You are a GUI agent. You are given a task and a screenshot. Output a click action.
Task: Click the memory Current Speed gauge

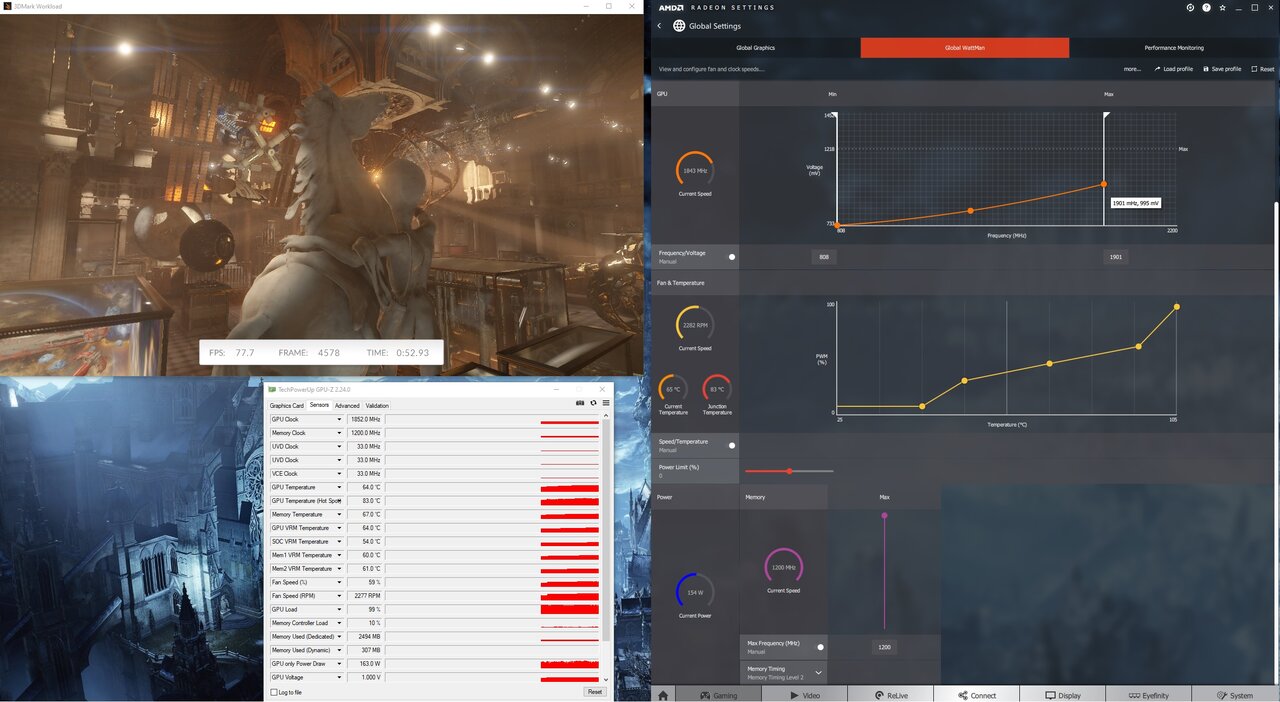point(783,567)
